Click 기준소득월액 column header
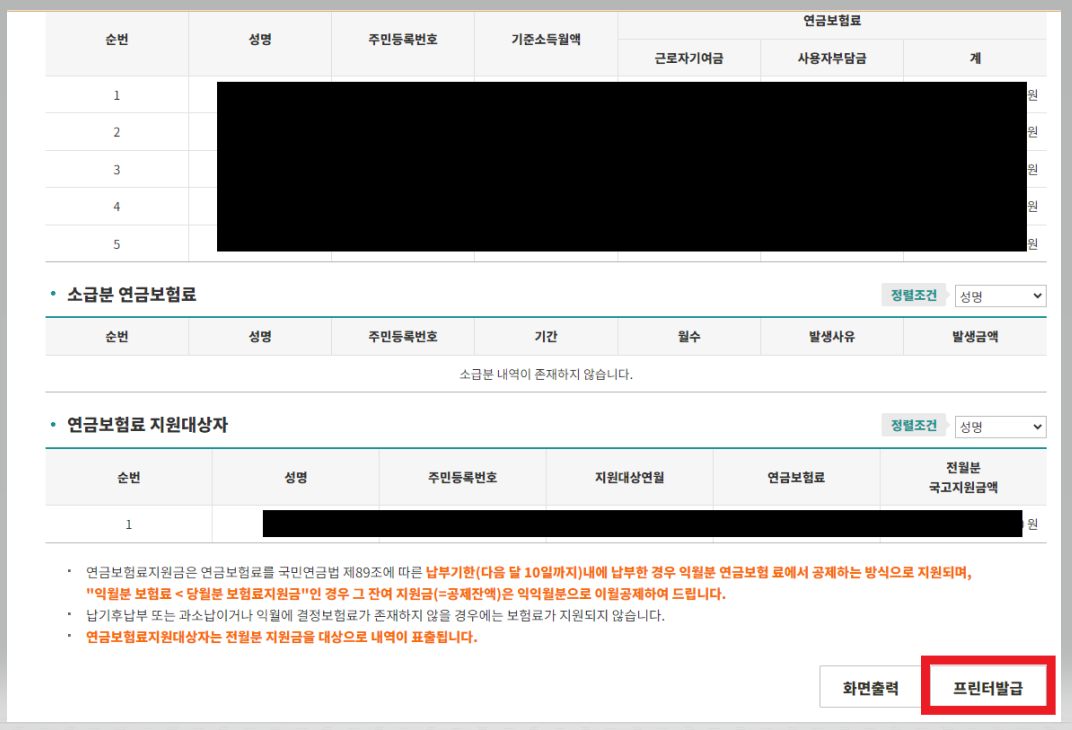The height and width of the screenshot is (730, 1072). click(x=546, y=40)
